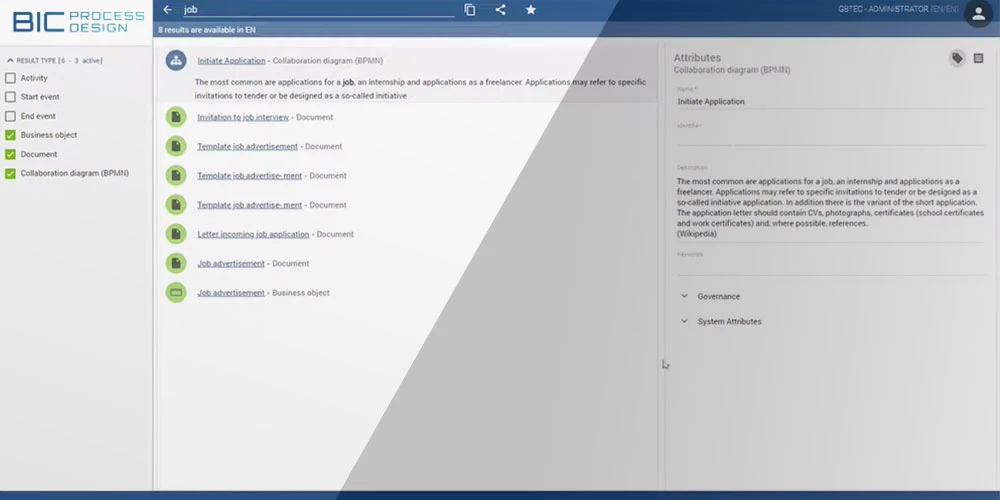Click the copy icon in the top bar
The height and width of the screenshot is (500, 1000).
point(470,10)
